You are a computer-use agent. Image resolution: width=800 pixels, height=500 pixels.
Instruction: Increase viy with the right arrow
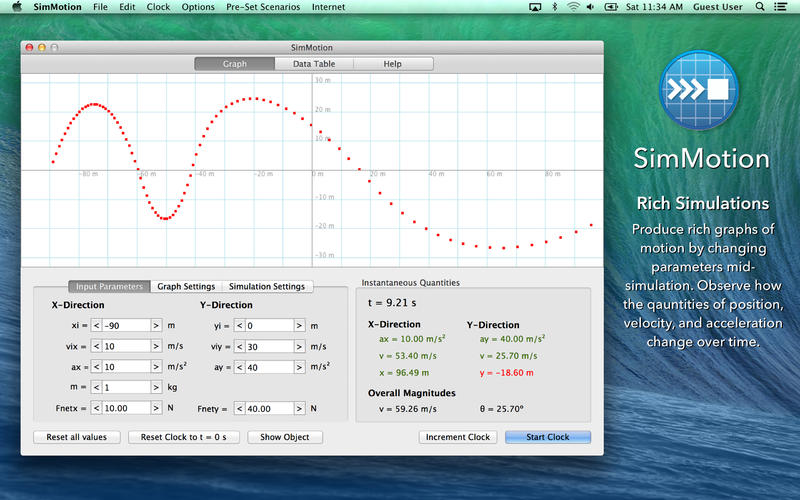pos(299,346)
